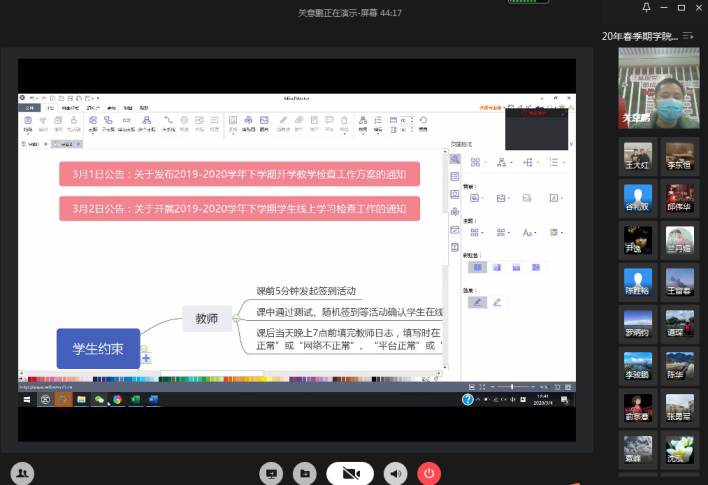Image resolution: width=708 pixels, height=485 pixels.
Task: Select the first pen effect icon in format panel
Action: pos(478,302)
